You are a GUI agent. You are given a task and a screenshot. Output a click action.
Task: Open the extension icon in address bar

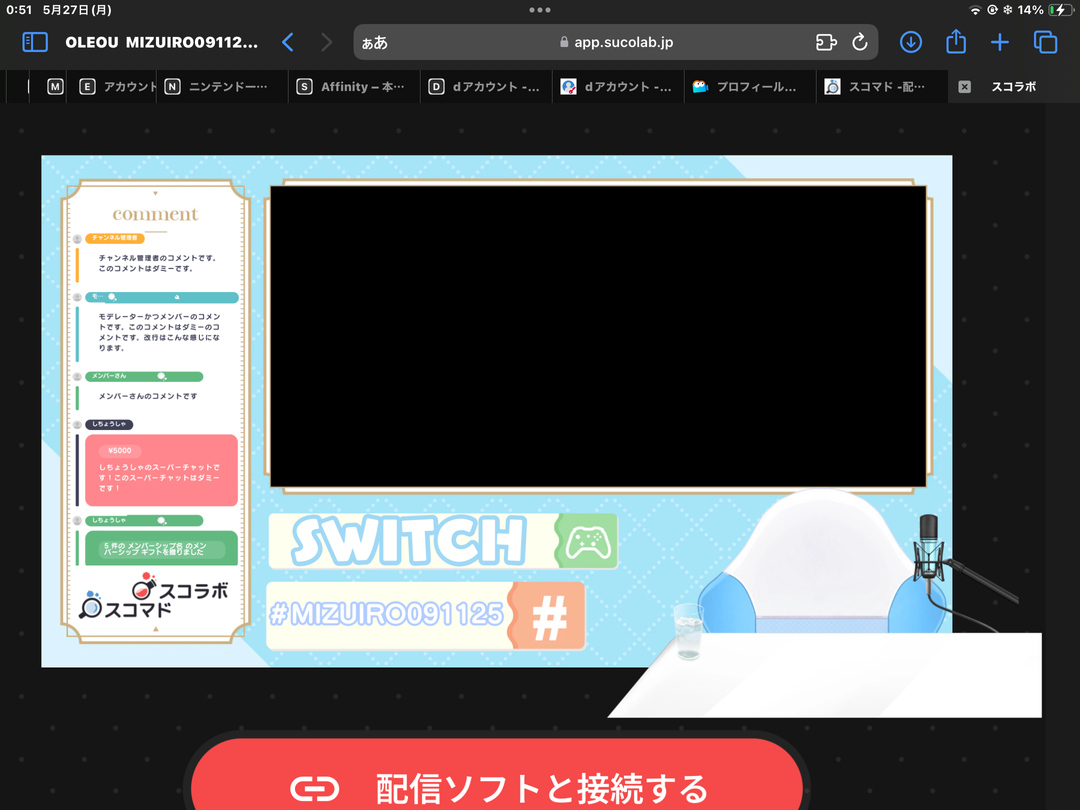[x=826, y=42]
